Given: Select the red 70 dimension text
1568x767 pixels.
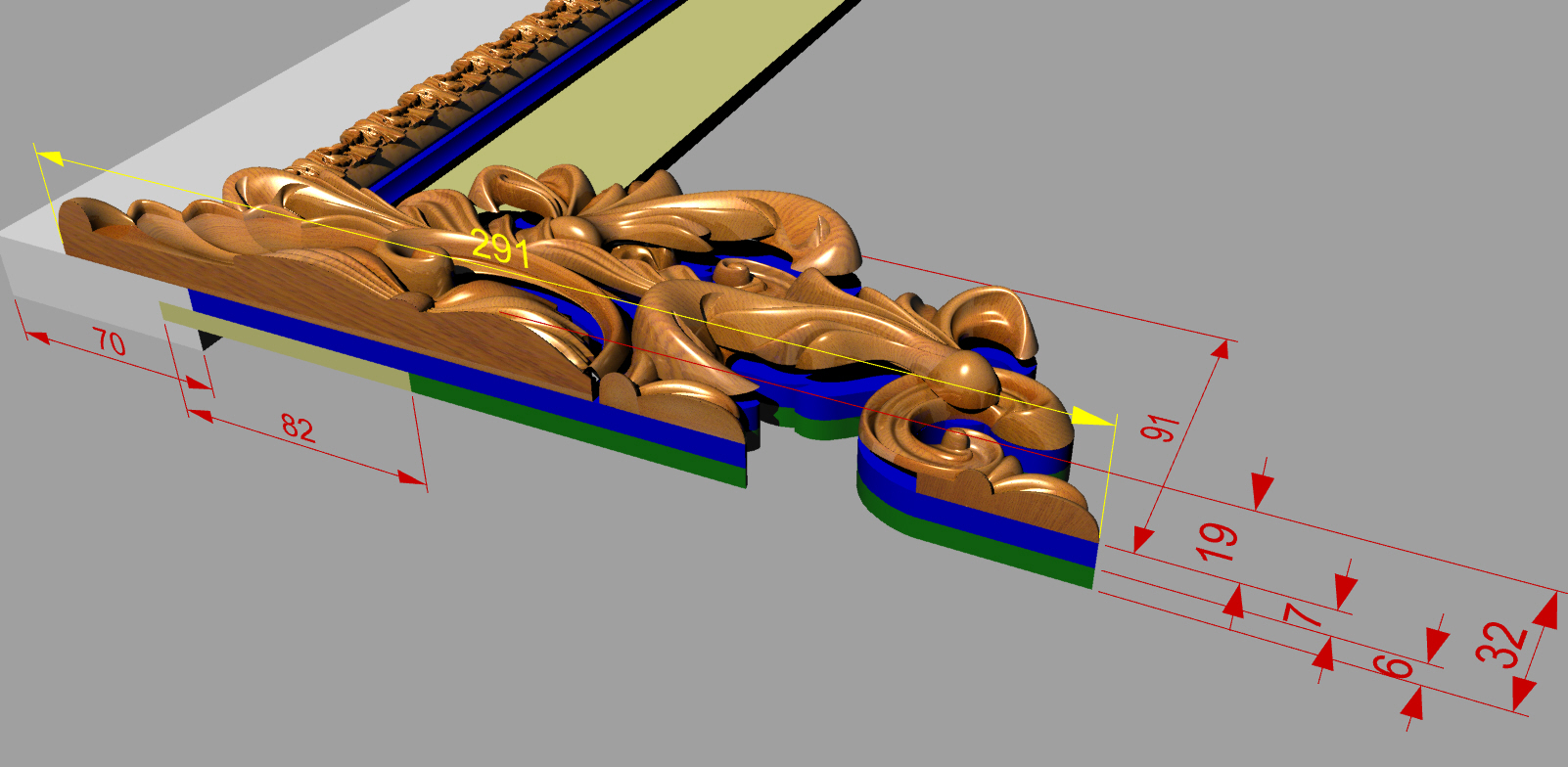Looking at the screenshot, I should pos(109,341).
